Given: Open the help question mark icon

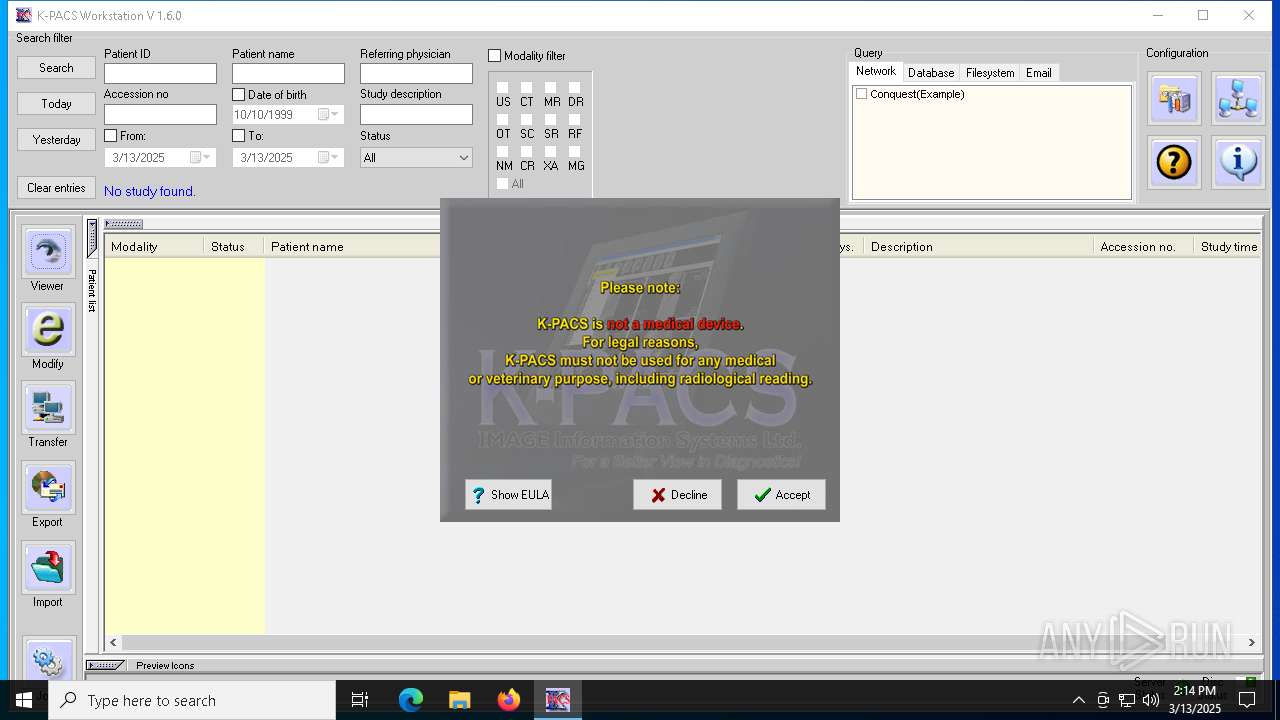Looking at the screenshot, I should [x=1174, y=162].
